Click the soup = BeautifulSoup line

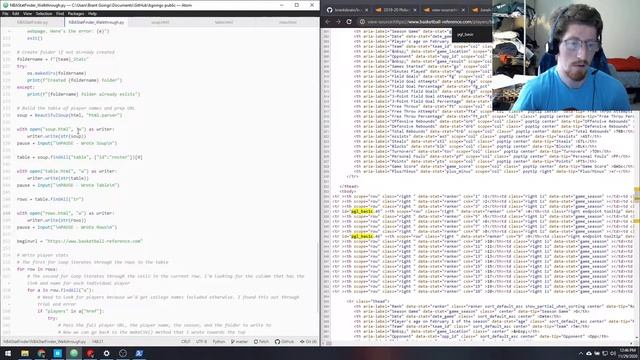pos(69,115)
